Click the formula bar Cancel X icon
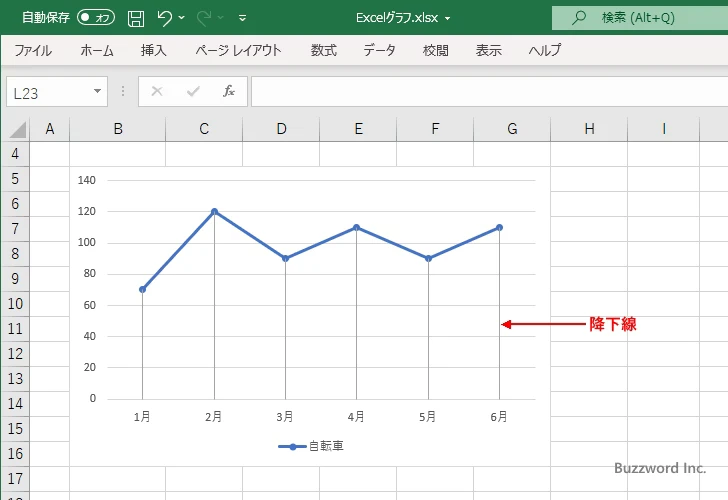The width and height of the screenshot is (728, 500). click(157, 91)
